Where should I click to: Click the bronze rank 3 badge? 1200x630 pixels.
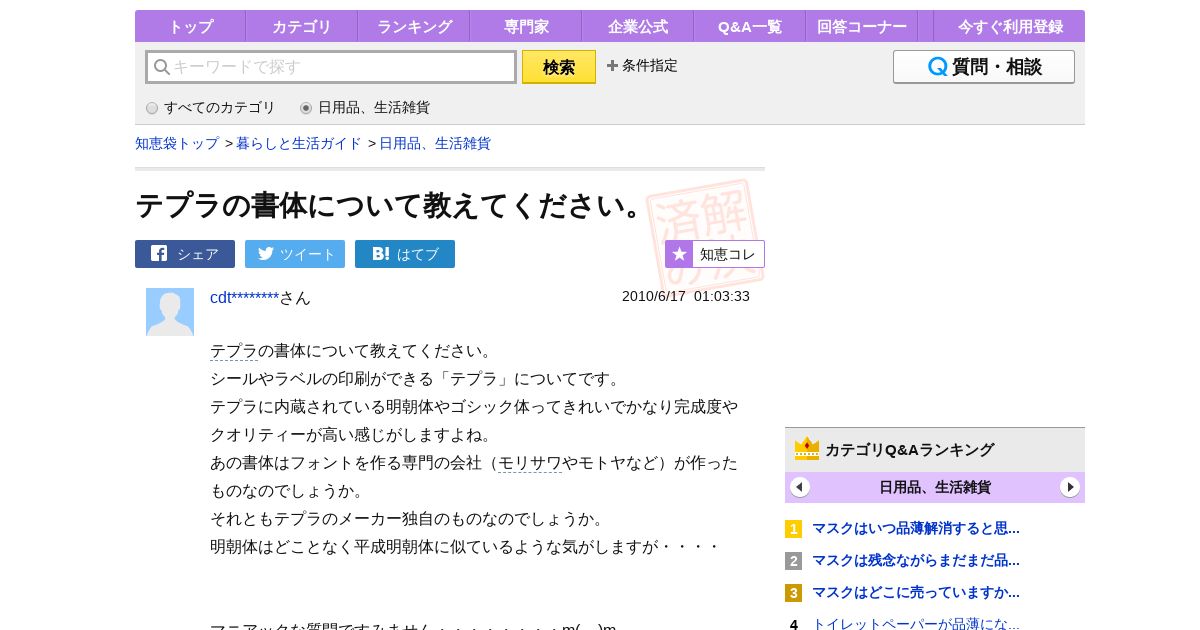[794, 593]
